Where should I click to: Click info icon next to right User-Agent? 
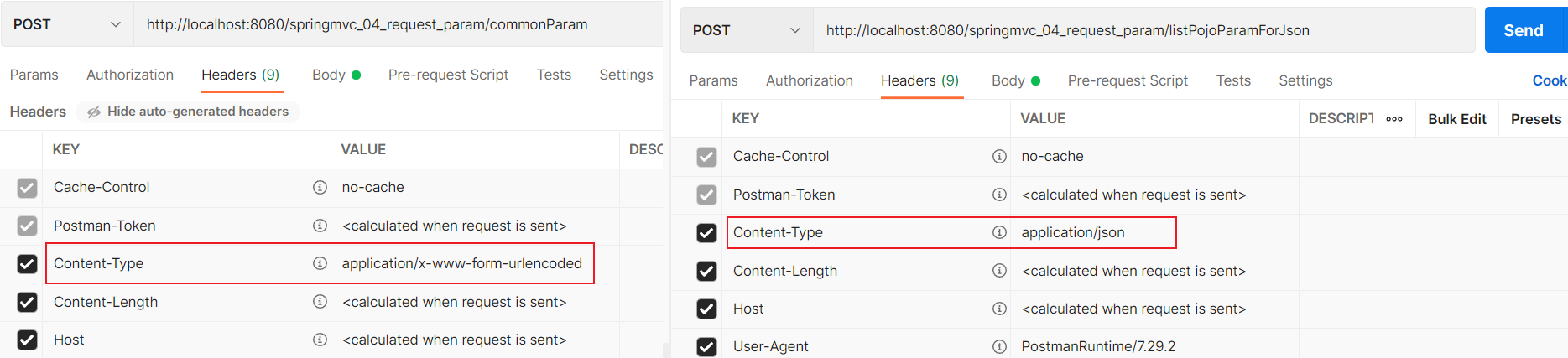999,346
